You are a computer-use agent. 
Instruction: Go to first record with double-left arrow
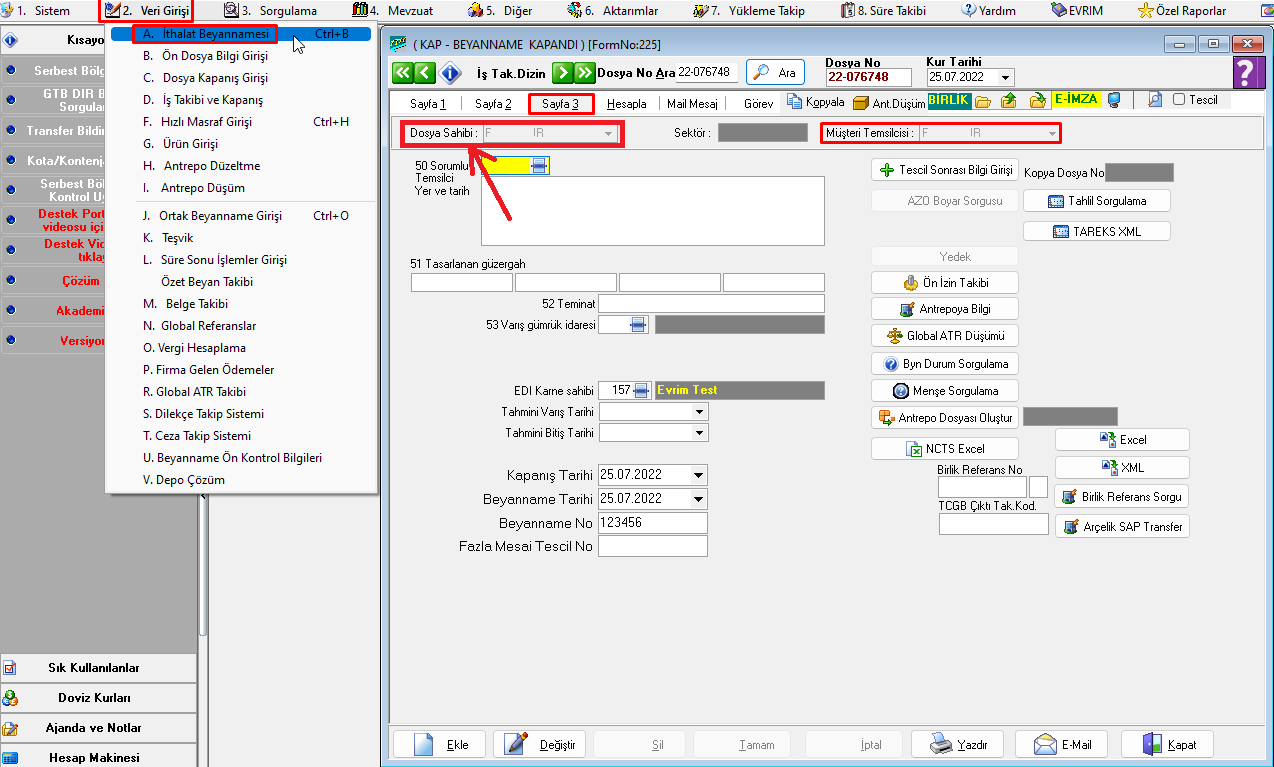pos(402,73)
